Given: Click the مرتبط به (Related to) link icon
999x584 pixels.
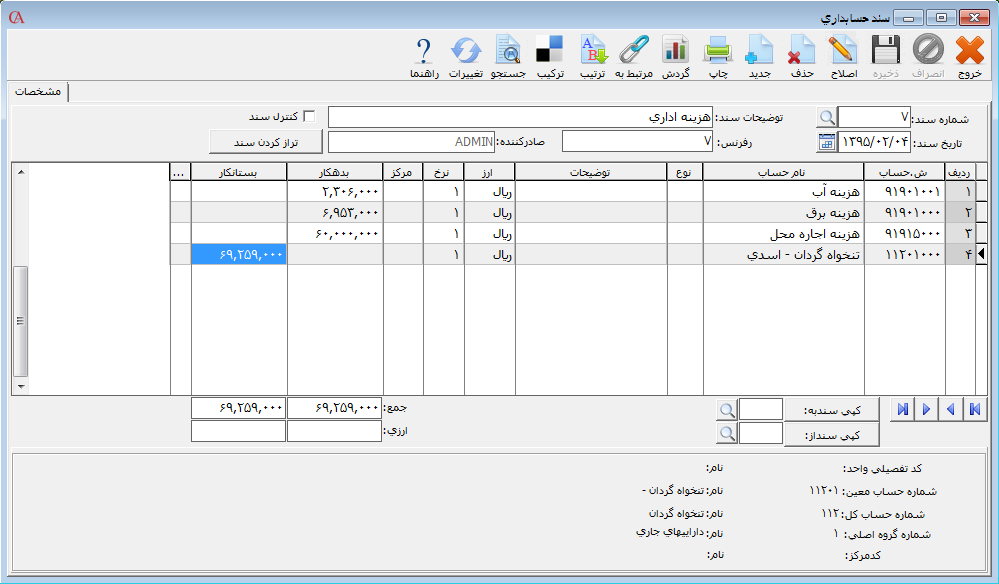Looking at the screenshot, I should pos(634,50).
